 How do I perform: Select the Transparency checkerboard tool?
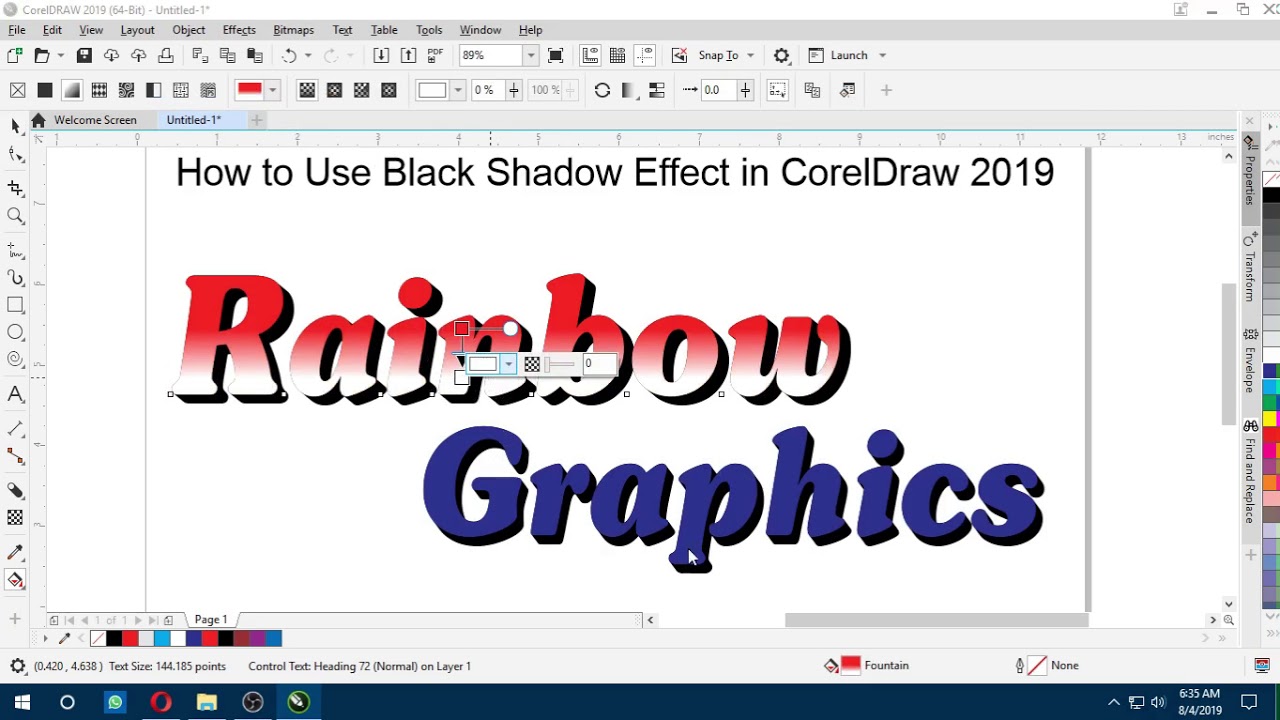coord(15,517)
